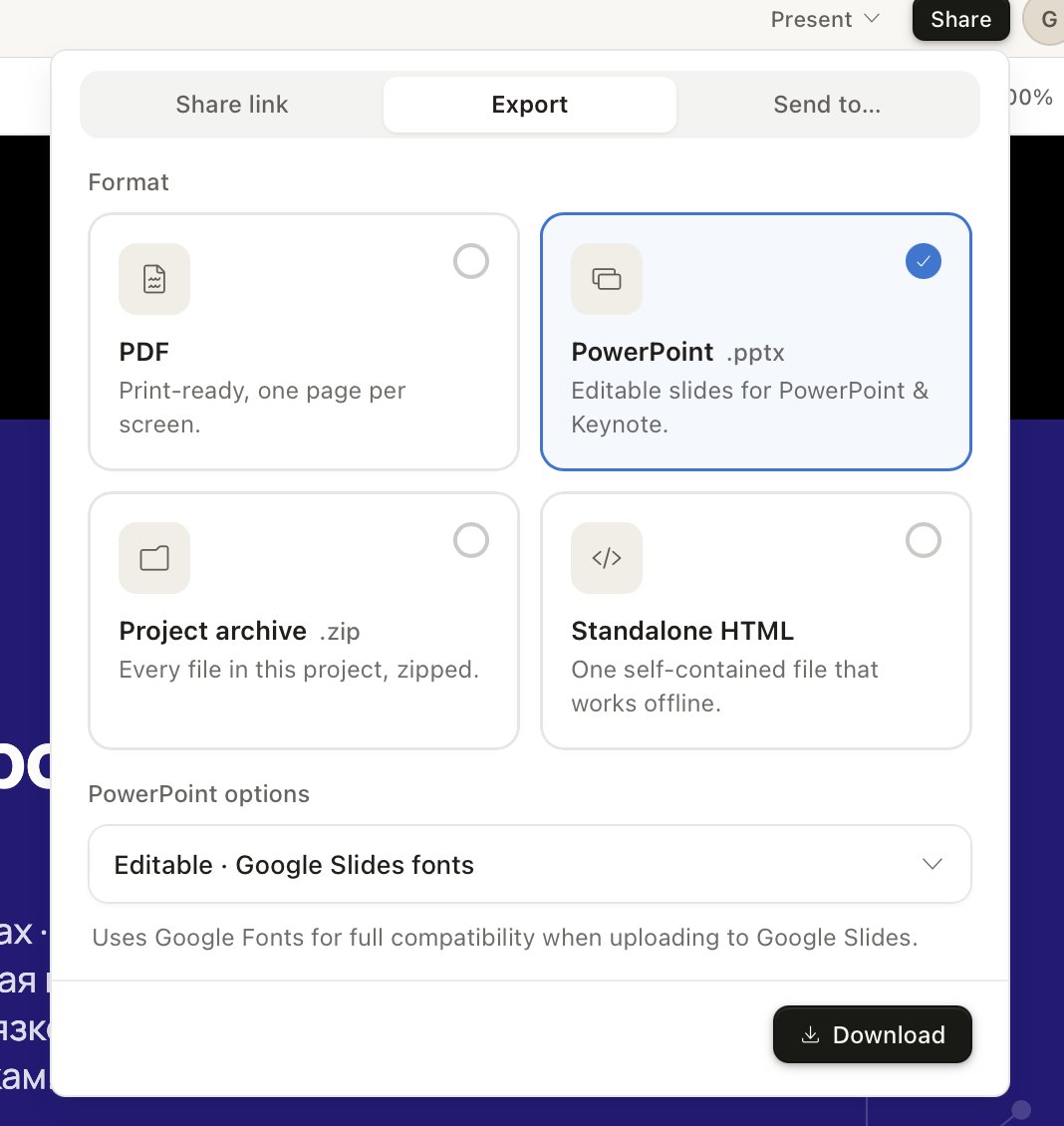The image size is (1064, 1126).
Task: Click the Present button label
Action: 811,19
